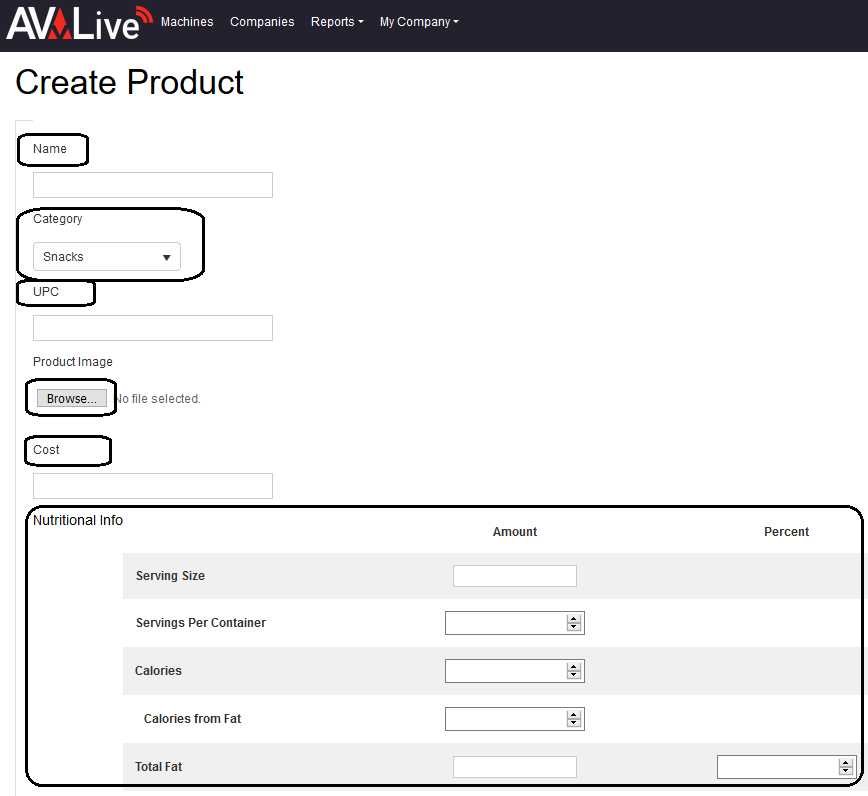Click the Percent column header
The height and width of the screenshot is (796, 868).
786,531
